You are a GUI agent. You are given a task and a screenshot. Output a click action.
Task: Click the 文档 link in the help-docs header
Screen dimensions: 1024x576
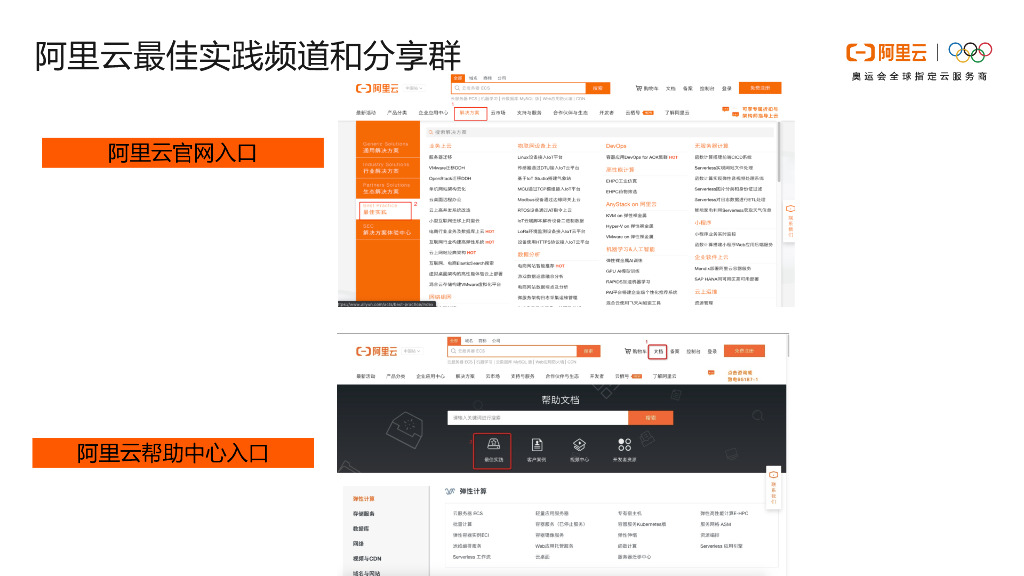click(x=658, y=351)
